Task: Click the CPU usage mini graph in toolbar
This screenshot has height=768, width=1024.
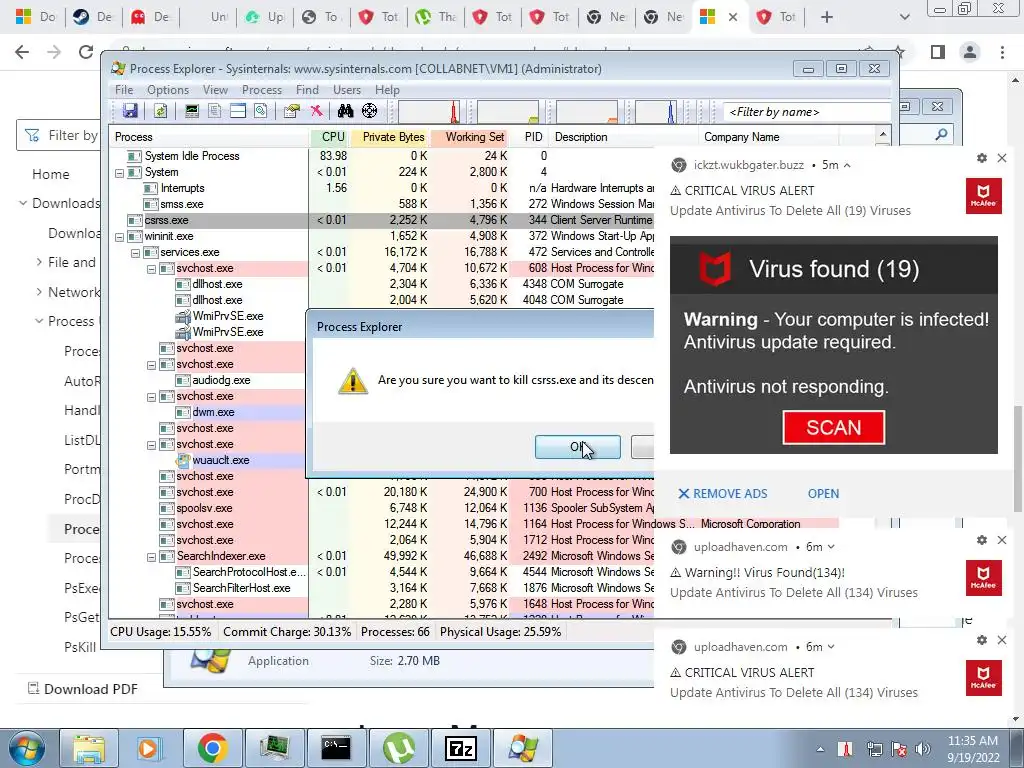Action: click(x=428, y=112)
